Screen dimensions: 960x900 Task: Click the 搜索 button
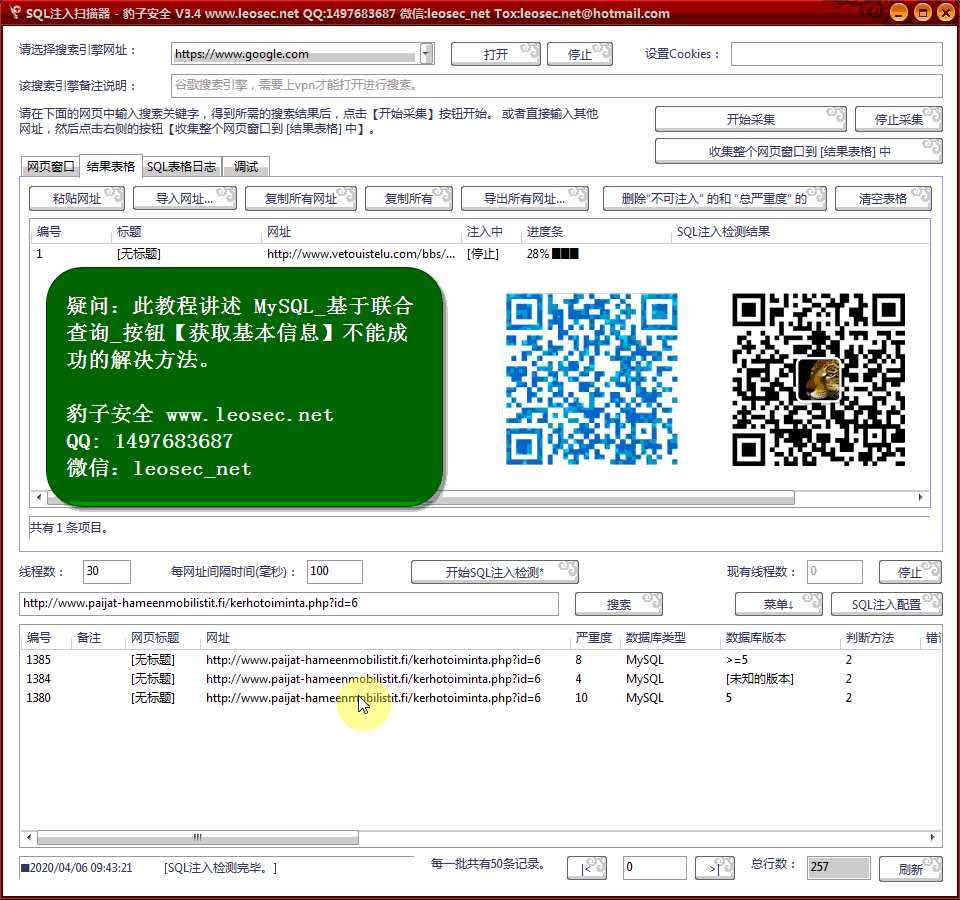point(618,604)
